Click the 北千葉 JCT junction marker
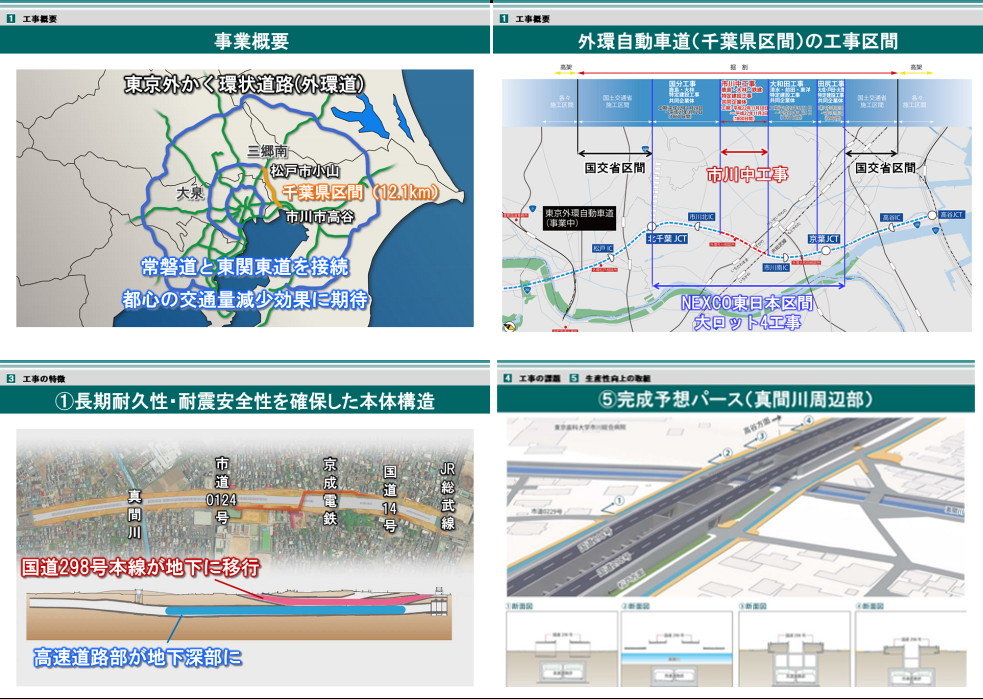The width and height of the screenshot is (983, 699). [x=651, y=227]
